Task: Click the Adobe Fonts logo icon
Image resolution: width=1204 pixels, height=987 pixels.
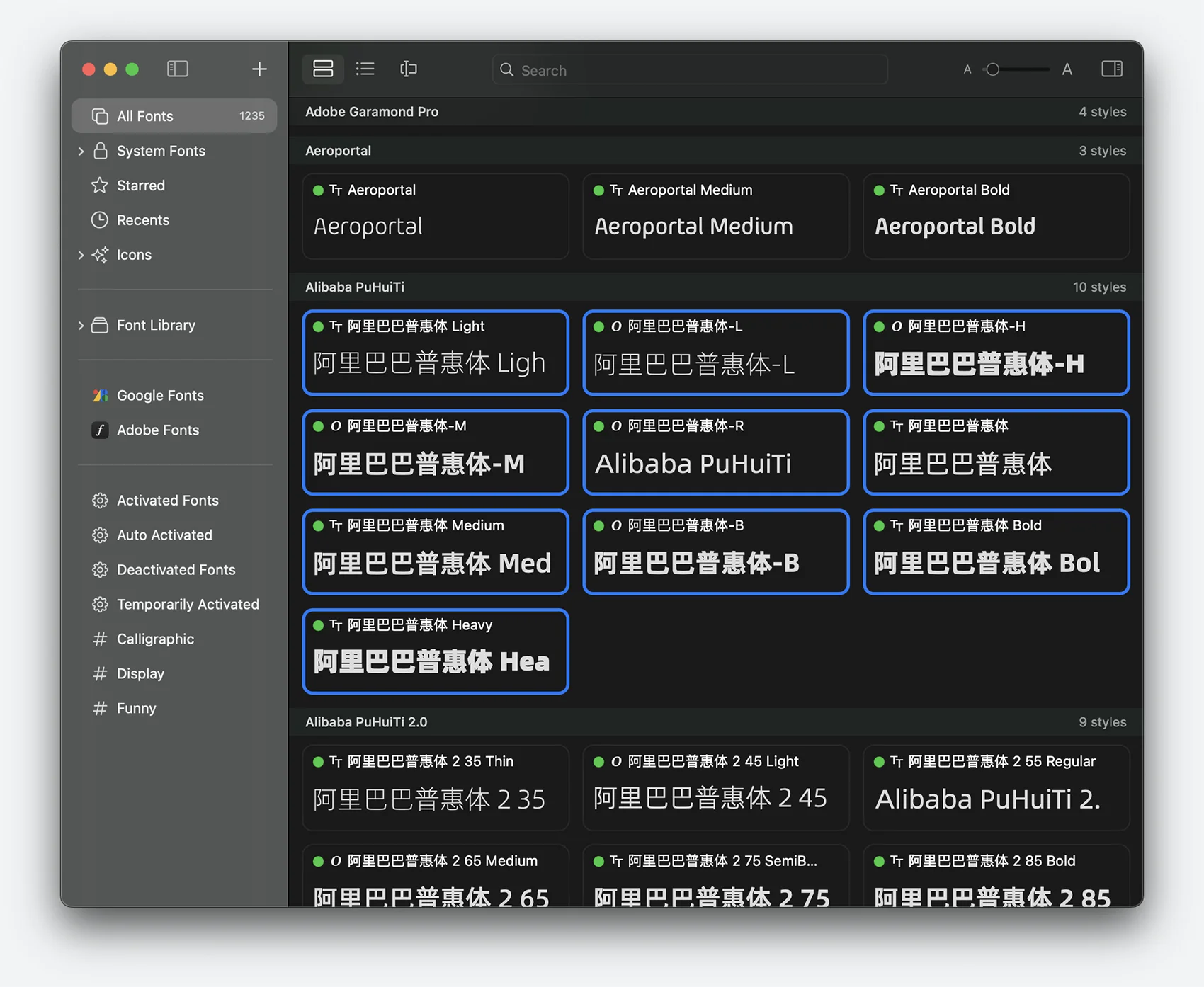Action: pos(100,430)
